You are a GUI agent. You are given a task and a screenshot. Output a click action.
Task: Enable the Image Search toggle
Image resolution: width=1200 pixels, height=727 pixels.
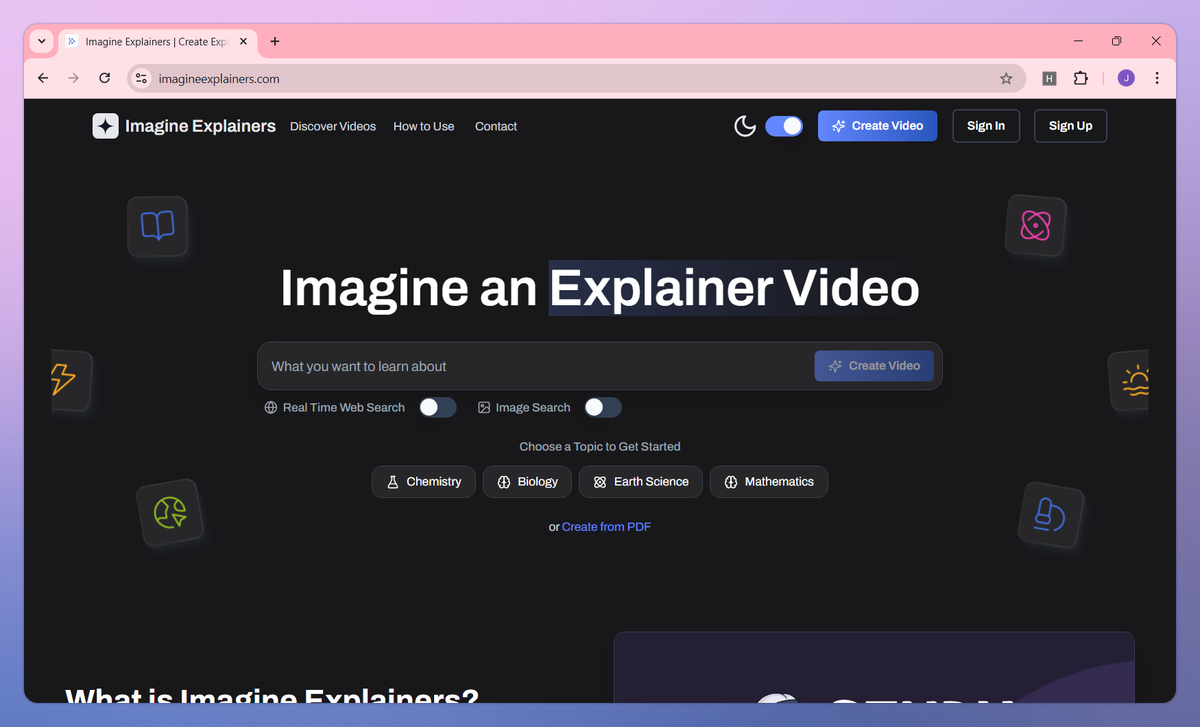(603, 407)
